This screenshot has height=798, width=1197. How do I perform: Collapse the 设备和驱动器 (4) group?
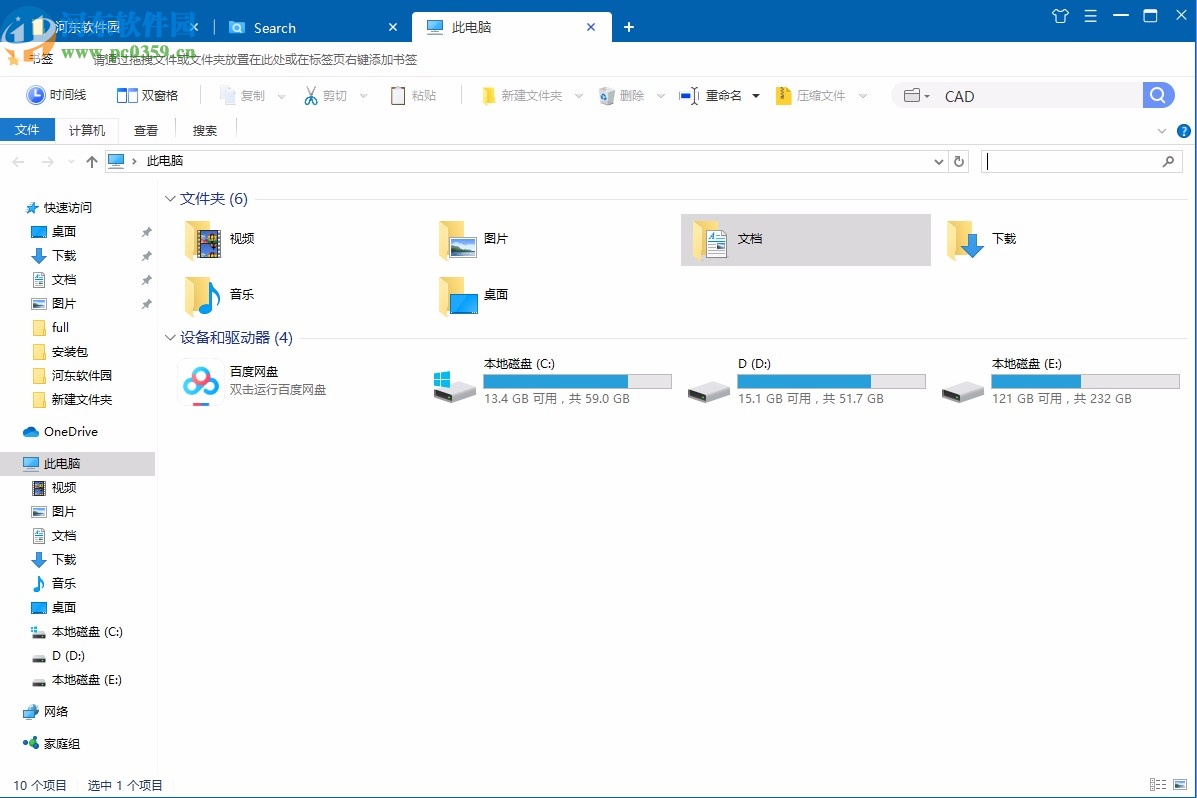170,338
